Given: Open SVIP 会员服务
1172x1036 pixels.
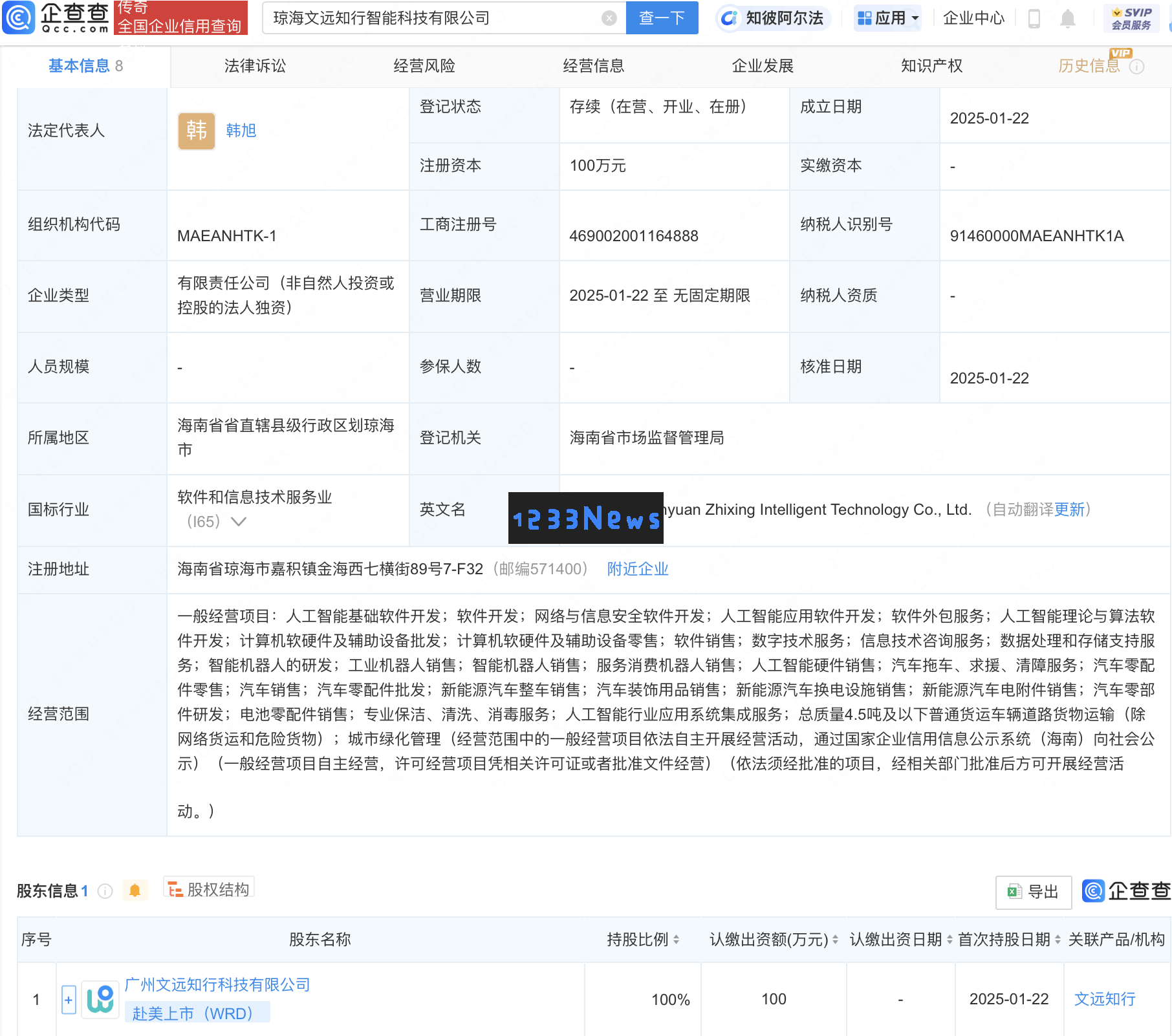Looking at the screenshot, I should coord(1131,17).
